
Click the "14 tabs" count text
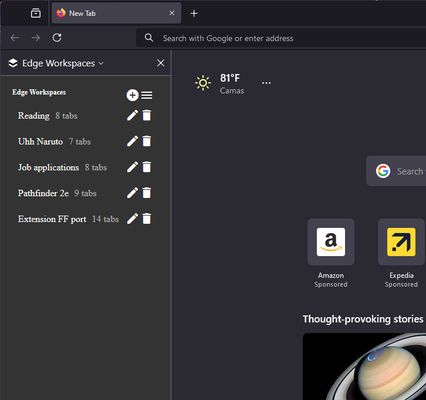(x=105, y=219)
